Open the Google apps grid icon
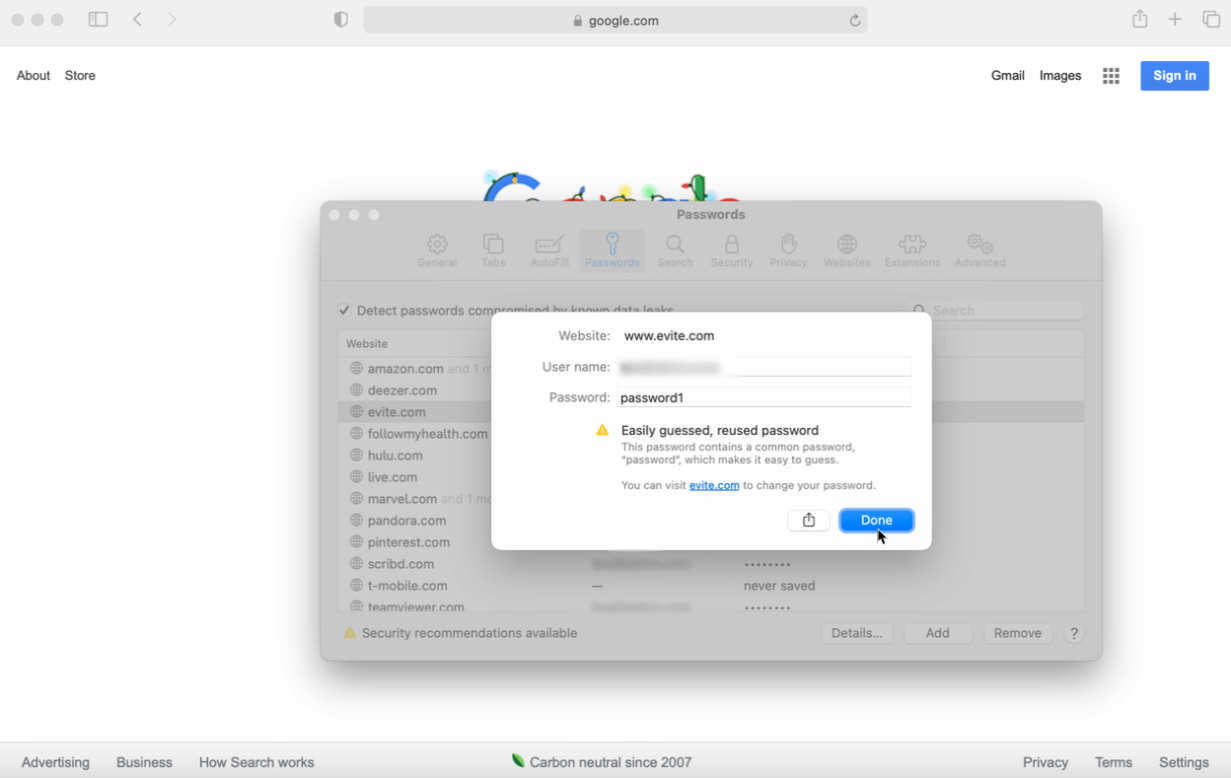1231x778 pixels. tap(1110, 76)
